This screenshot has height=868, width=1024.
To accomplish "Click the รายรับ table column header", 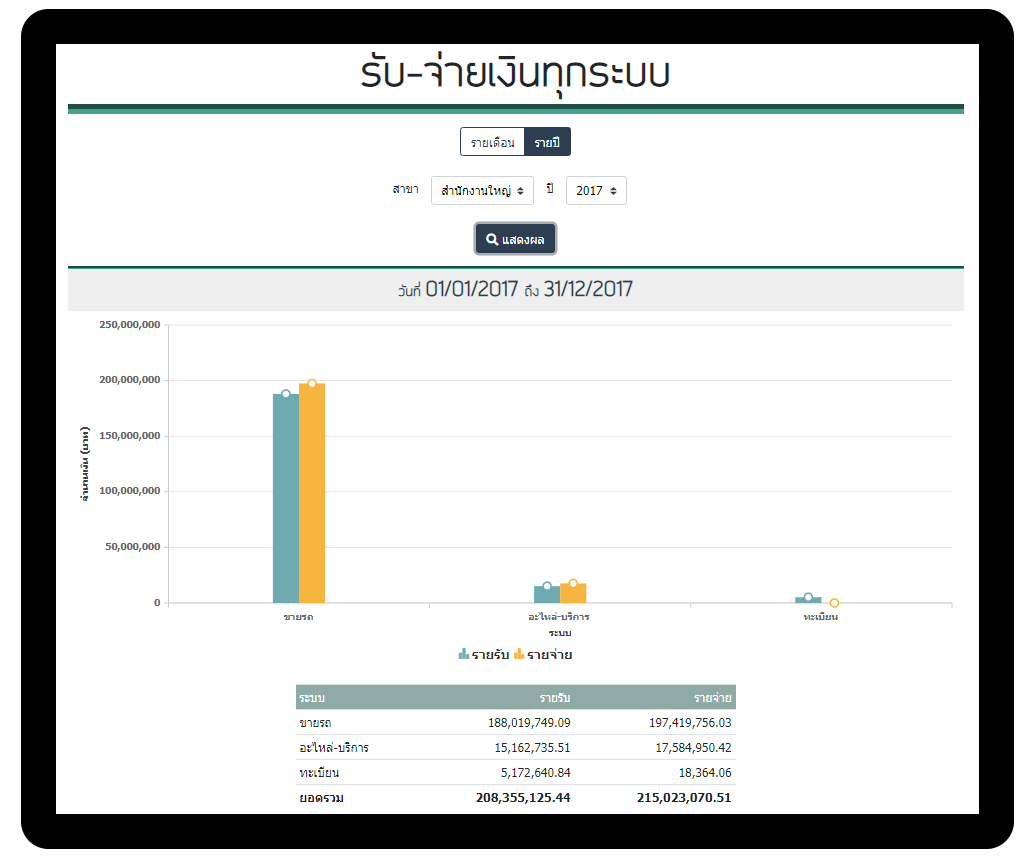I will pos(554,698).
